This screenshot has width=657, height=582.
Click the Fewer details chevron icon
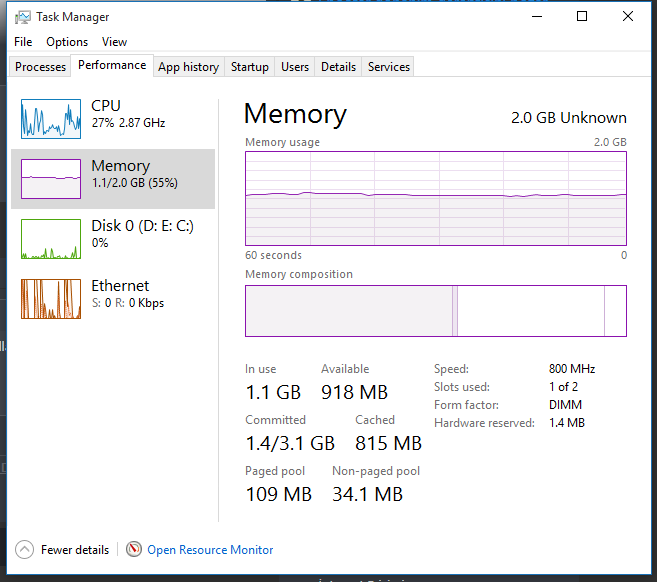coord(24,550)
